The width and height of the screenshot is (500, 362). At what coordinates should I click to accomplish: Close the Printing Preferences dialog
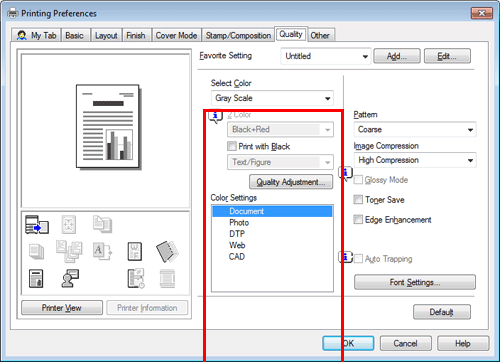482,13
